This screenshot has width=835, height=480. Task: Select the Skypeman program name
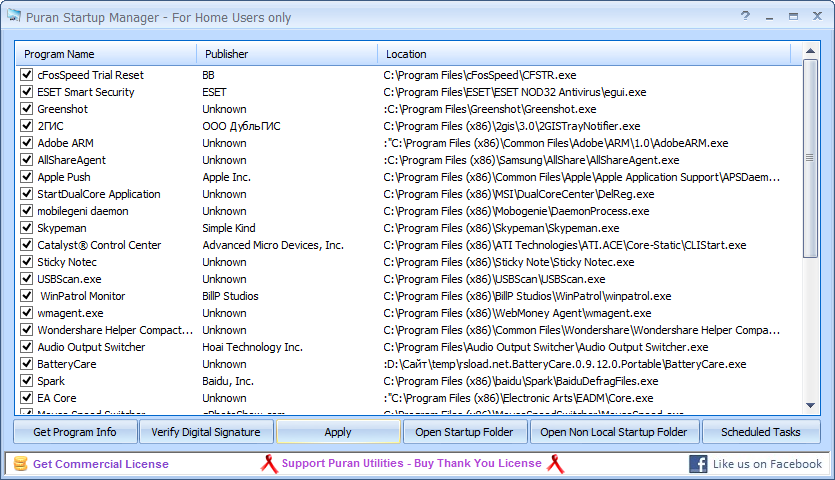[x=62, y=228]
